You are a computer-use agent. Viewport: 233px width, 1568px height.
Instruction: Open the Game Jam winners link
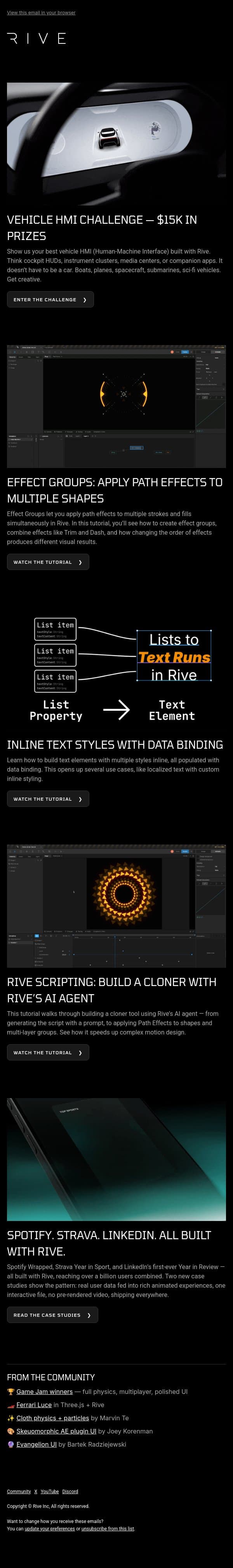(x=45, y=1392)
